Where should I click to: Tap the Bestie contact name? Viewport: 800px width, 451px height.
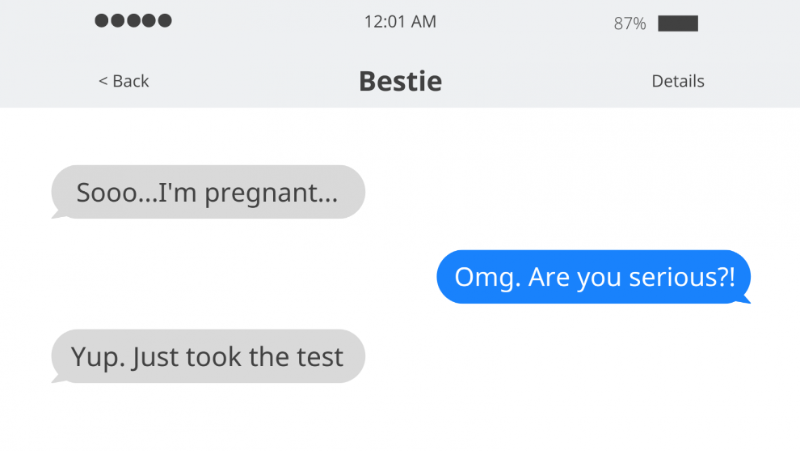point(400,81)
